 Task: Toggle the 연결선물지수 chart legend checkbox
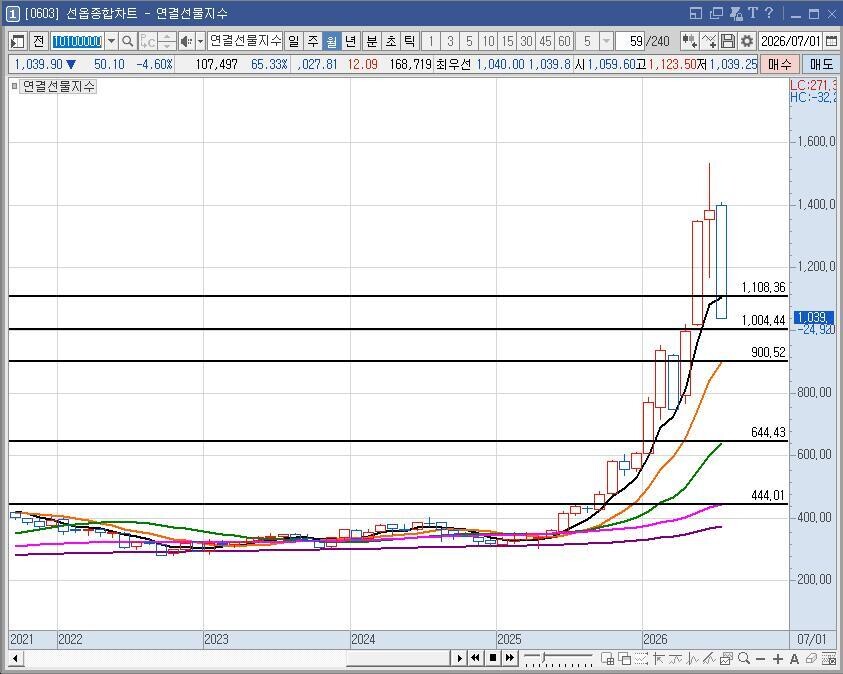[15, 86]
